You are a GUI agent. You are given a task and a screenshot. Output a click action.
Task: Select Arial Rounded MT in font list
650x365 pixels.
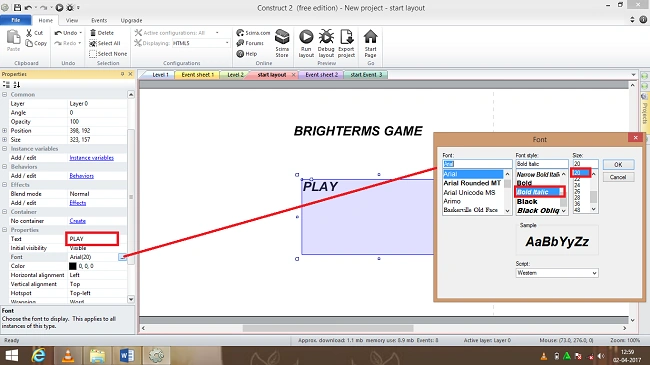[472, 183]
